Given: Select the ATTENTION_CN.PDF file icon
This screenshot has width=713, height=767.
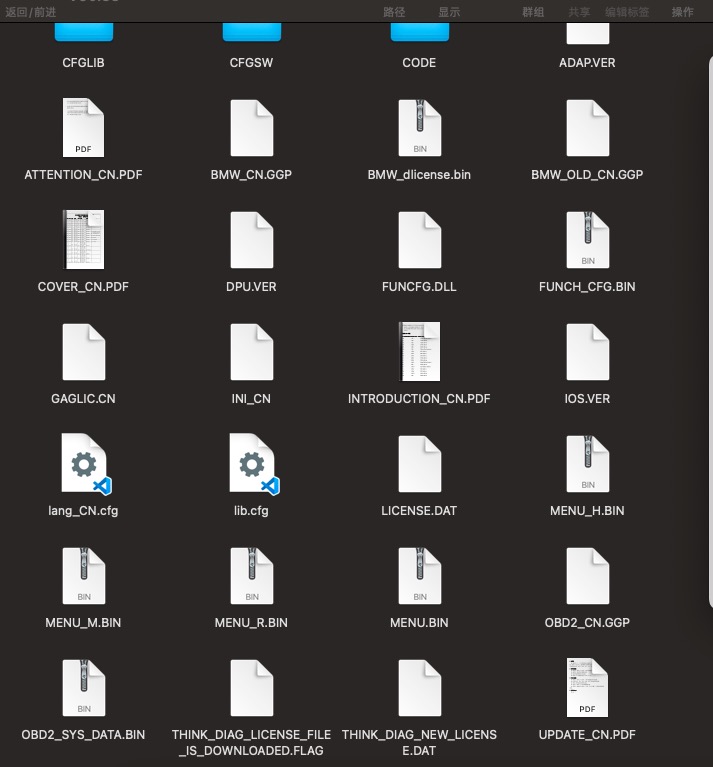Looking at the screenshot, I should (83, 127).
